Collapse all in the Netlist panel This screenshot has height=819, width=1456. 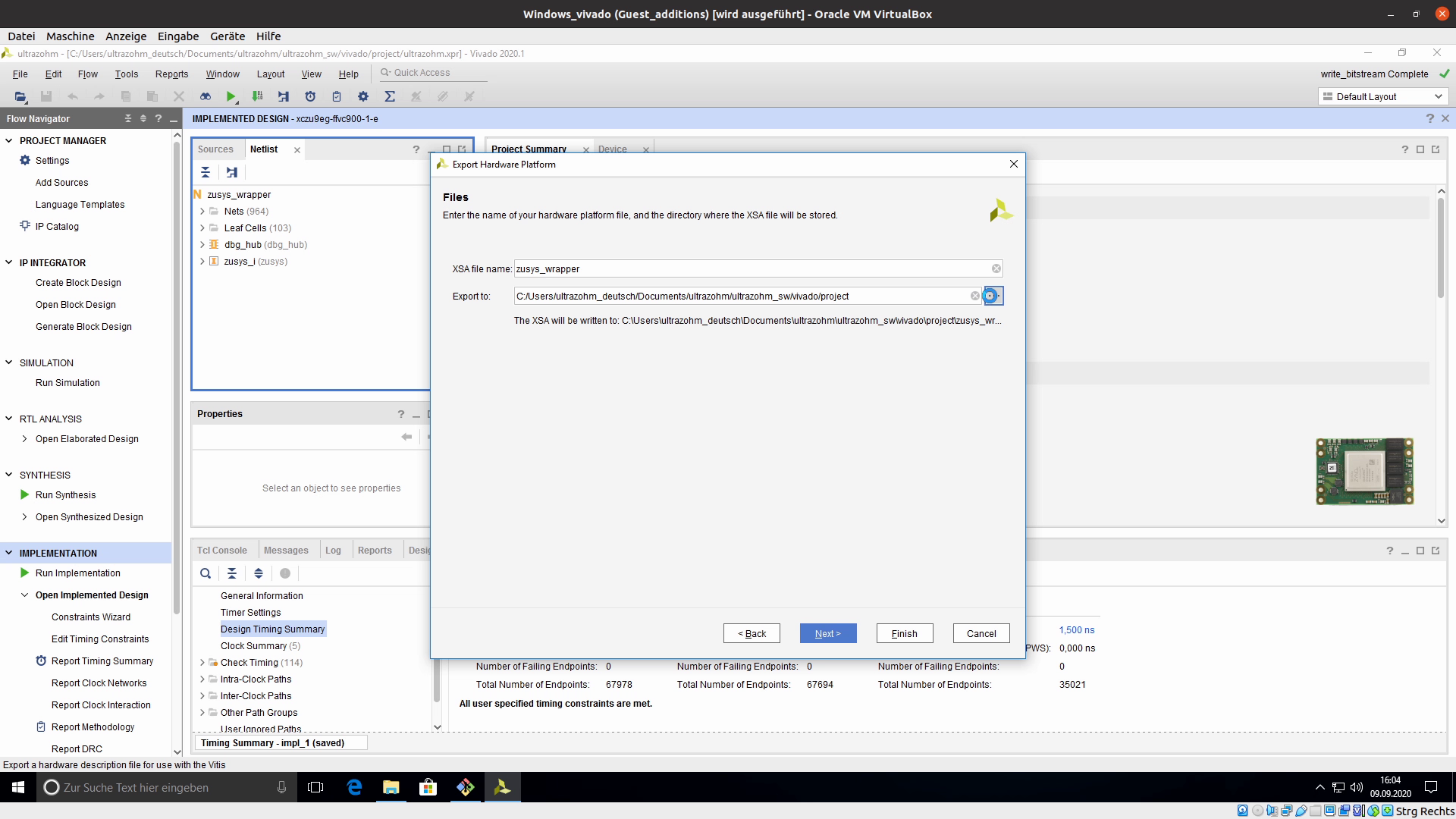click(206, 172)
